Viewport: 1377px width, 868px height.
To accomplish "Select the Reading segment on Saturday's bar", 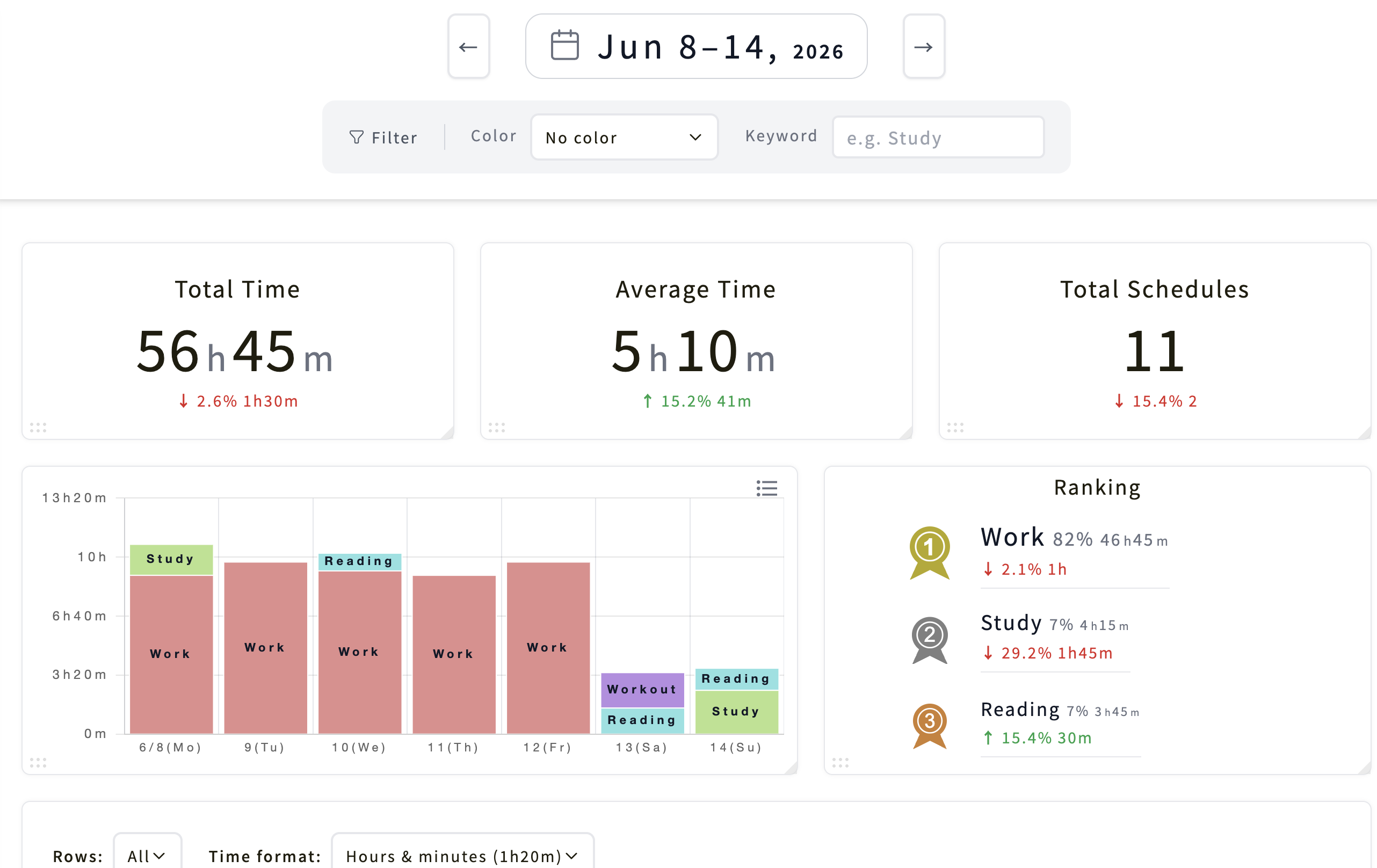I will pyautogui.click(x=643, y=721).
